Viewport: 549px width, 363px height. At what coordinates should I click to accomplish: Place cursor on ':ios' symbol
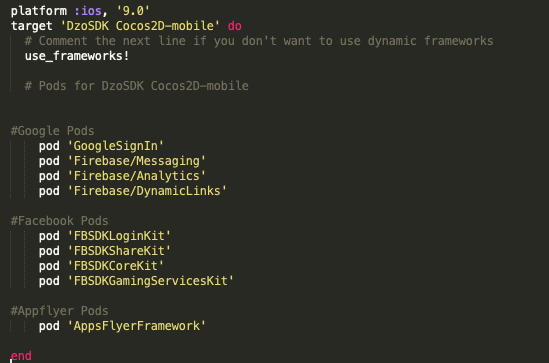88,11
